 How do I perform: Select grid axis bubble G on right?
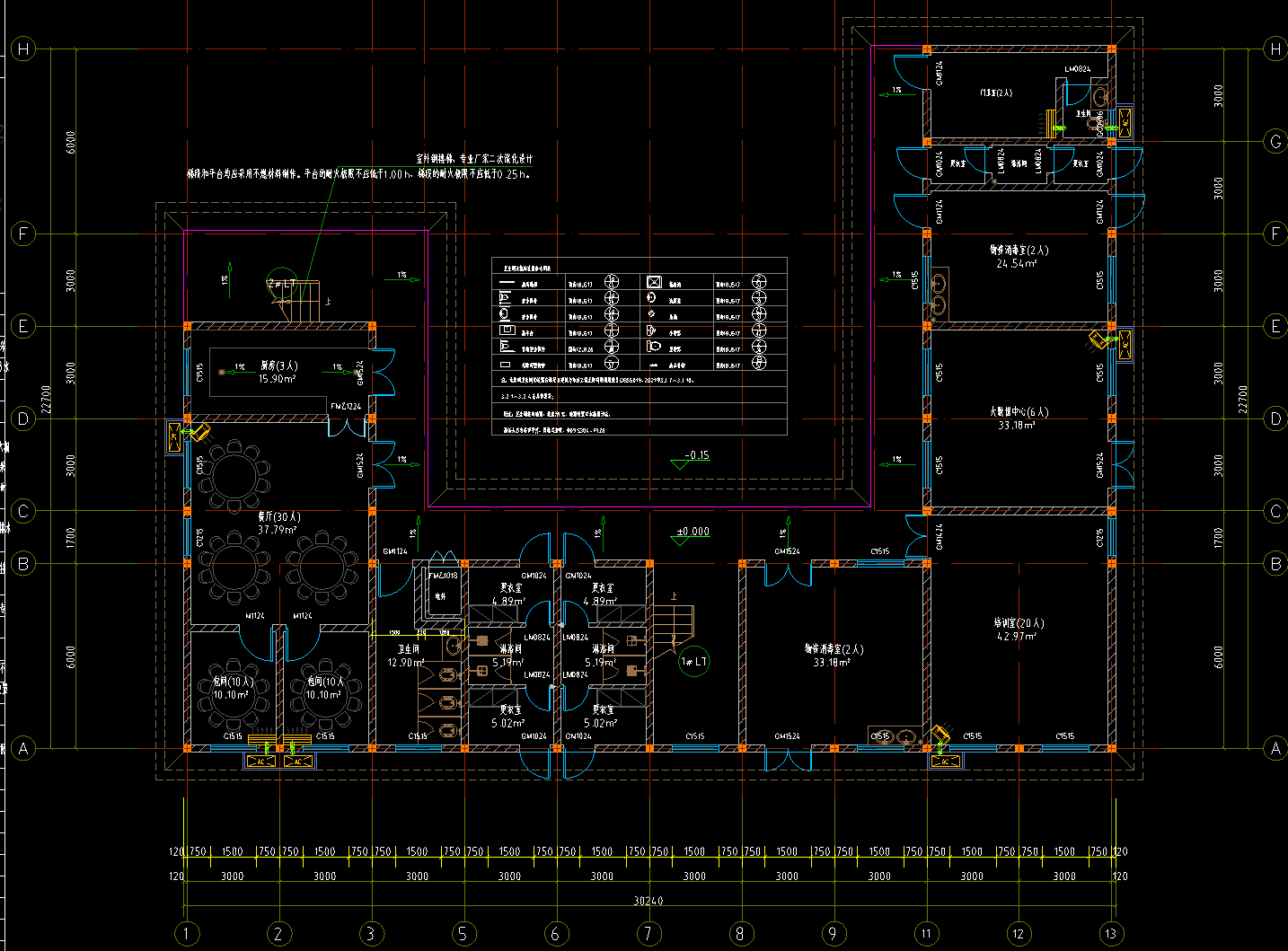(x=1275, y=141)
